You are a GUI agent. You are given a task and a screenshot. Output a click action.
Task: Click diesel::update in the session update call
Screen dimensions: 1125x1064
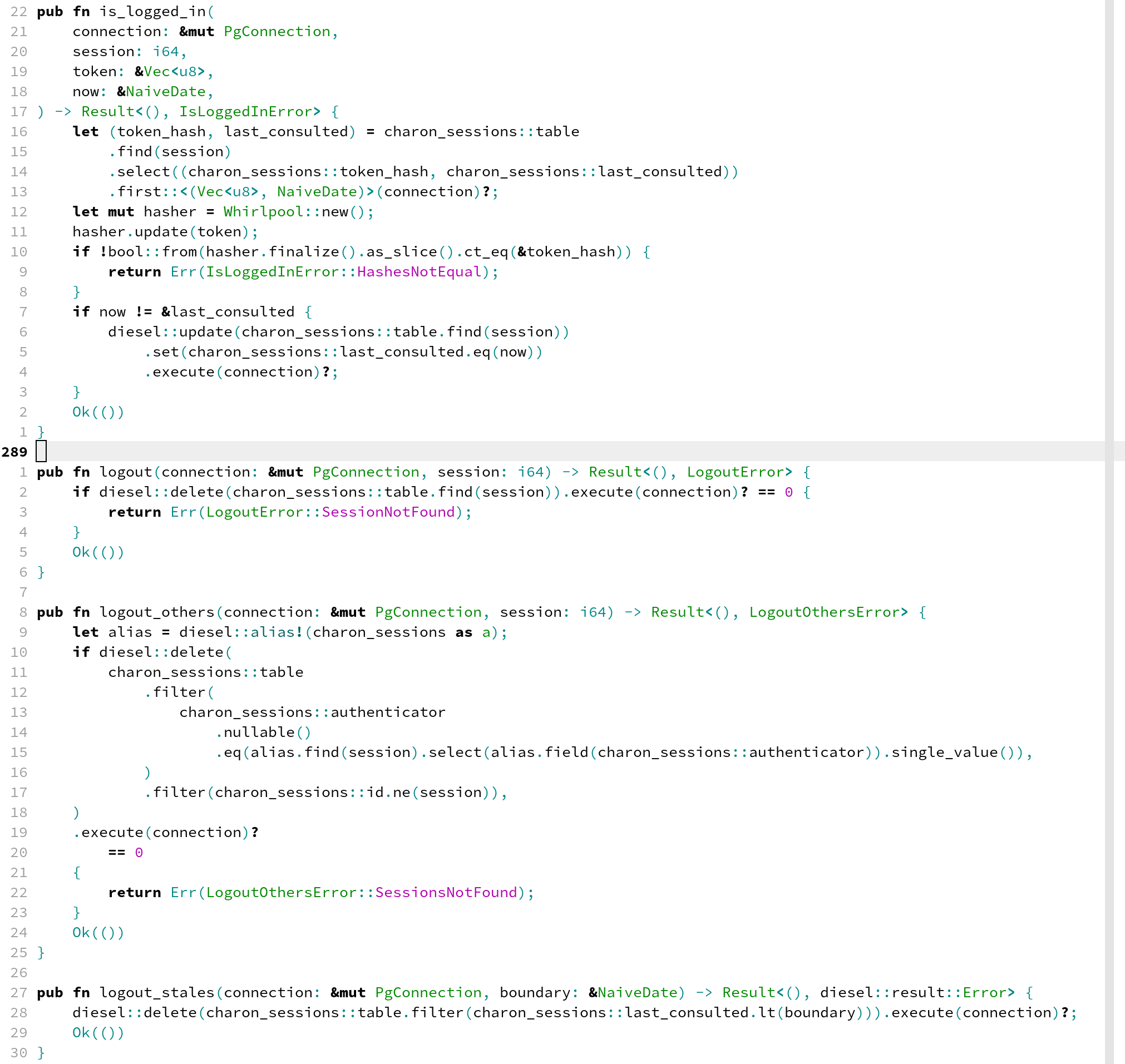[x=170, y=333]
